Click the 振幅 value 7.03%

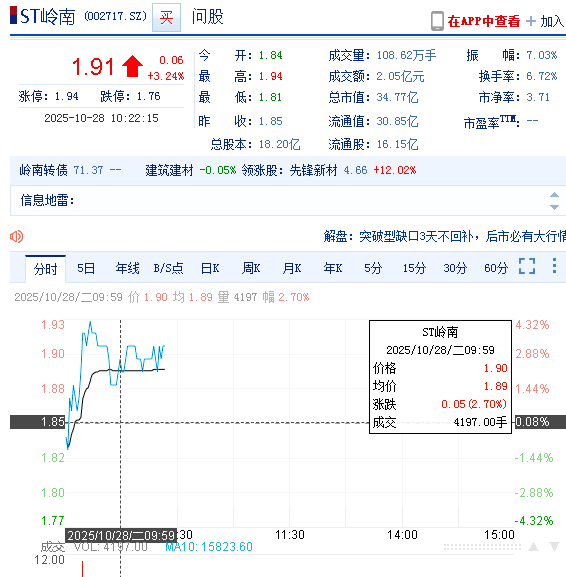542,55
